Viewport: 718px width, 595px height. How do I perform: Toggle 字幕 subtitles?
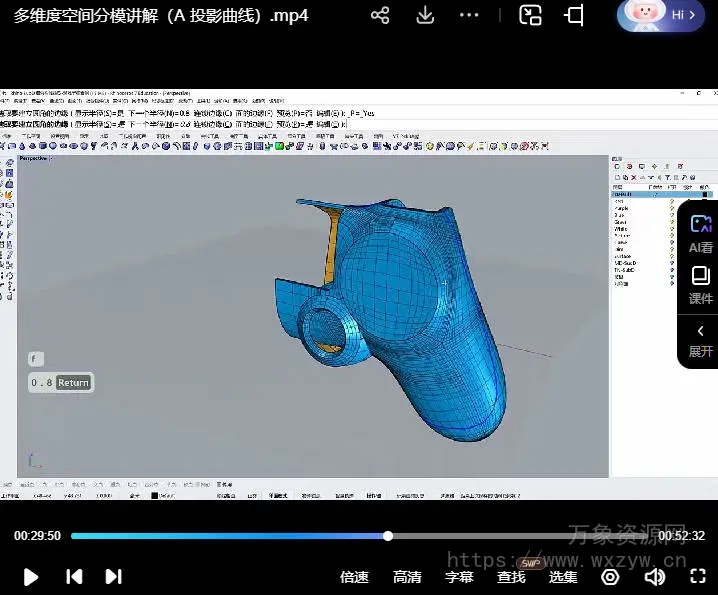pyautogui.click(x=459, y=577)
